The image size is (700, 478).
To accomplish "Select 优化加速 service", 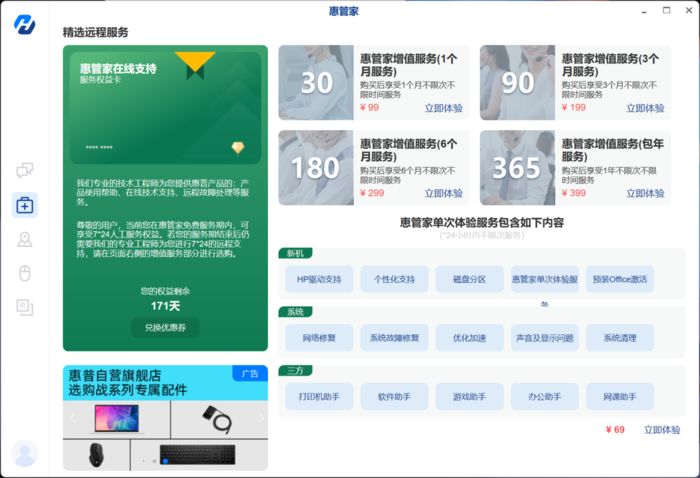I will click(x=469, y=338).
